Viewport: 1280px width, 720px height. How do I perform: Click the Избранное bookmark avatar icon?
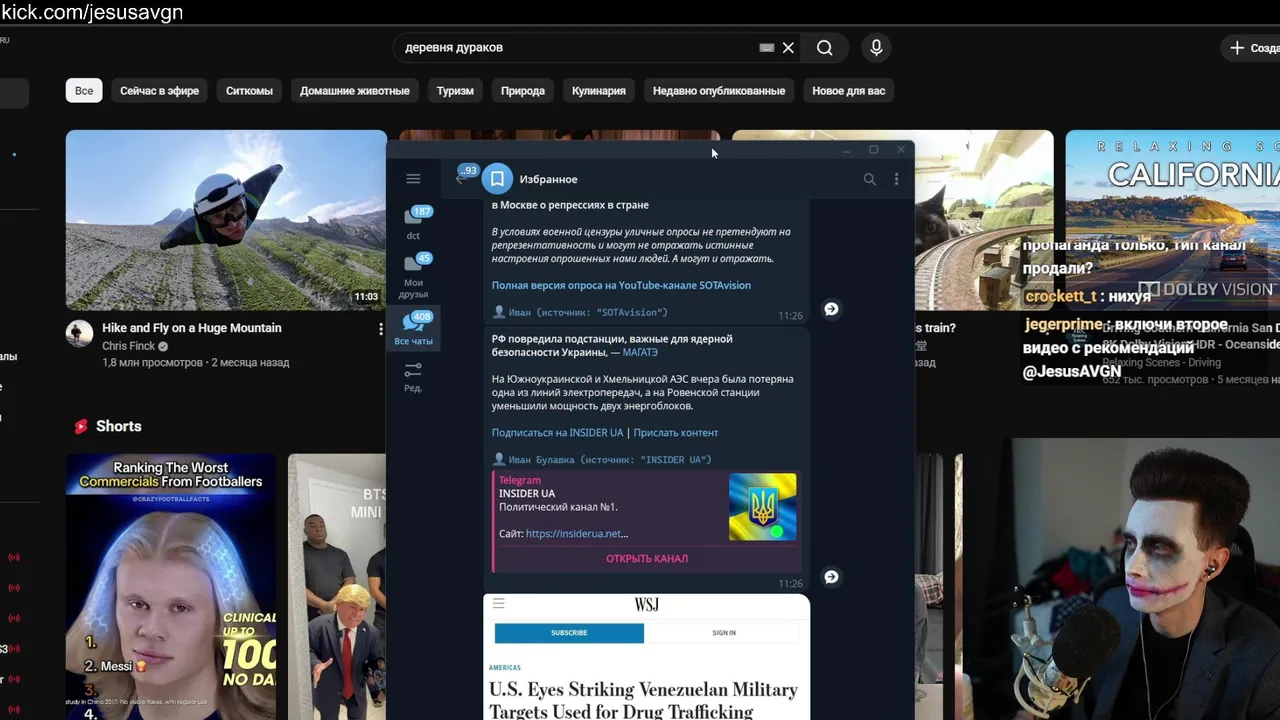497,179
